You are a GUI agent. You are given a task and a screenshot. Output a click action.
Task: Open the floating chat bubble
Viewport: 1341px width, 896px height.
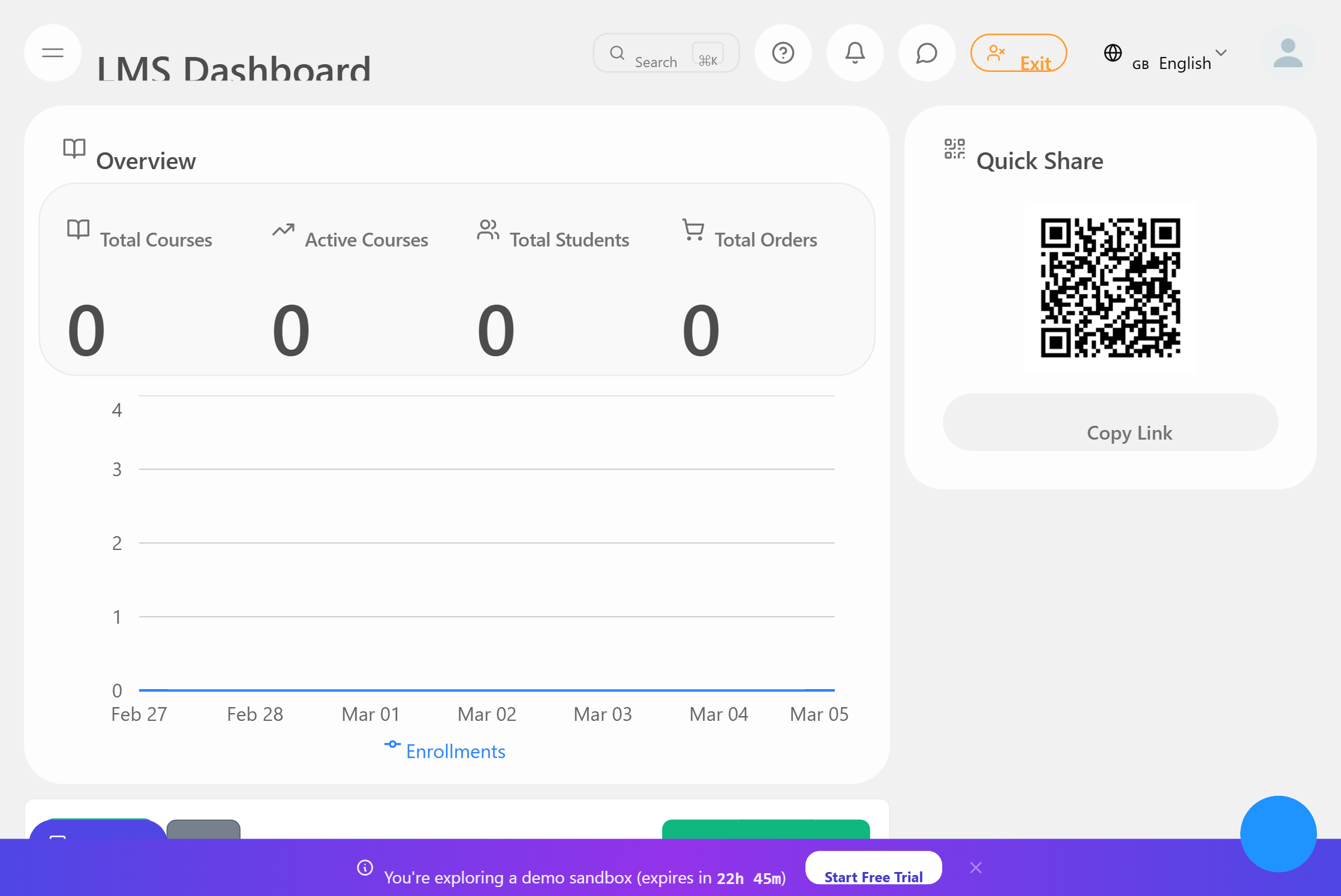pyautogui.click(x=1278, y=834)
